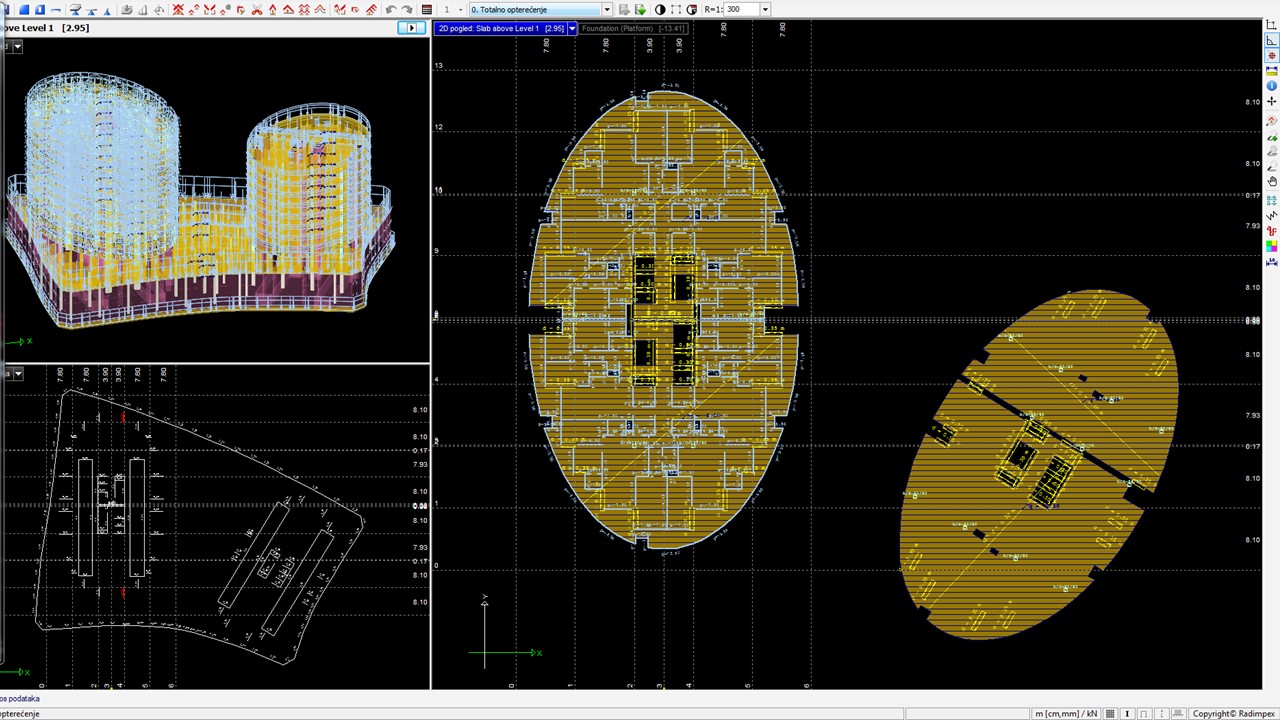The image size is (1280, 720).
Task: Click the blue info icon
Action: coord(1272,86)
